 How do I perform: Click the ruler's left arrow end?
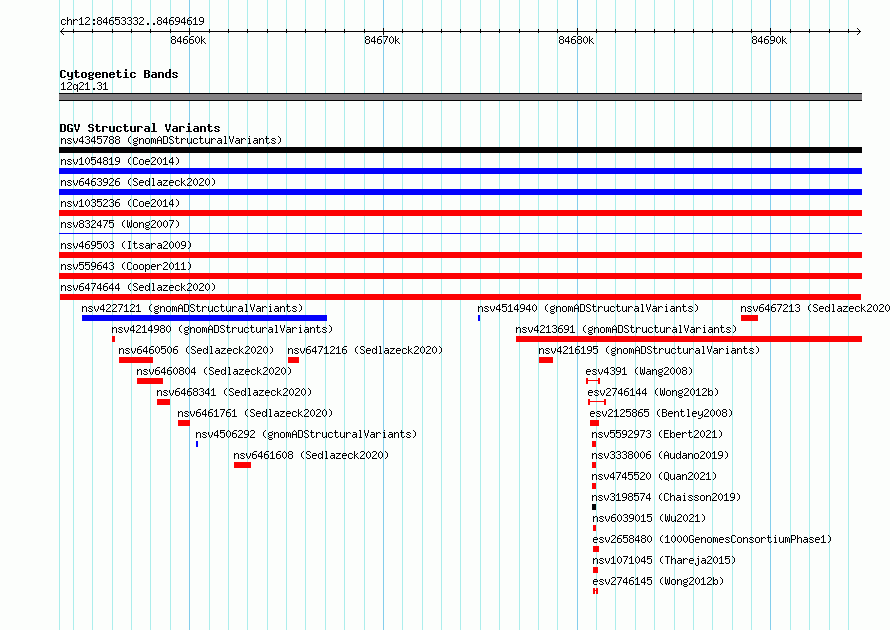tap(62, 31)
